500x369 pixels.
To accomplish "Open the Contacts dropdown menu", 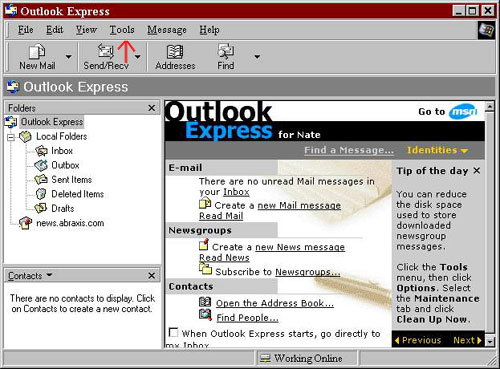I will (x=30, y=276).
